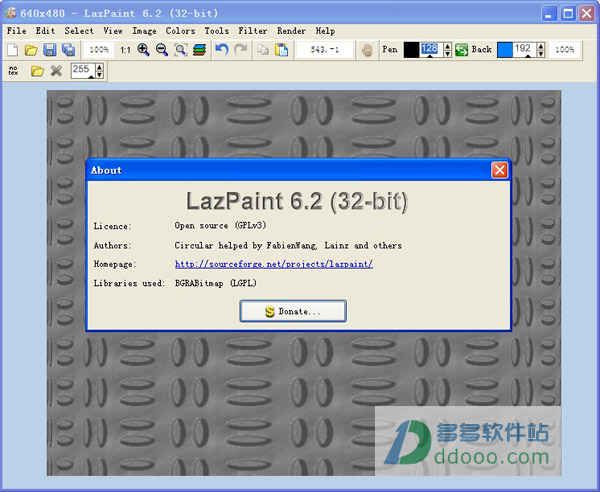Image resolution: width=600 pixels, height=492 pixels.
Task: Remove texture with the grey X icon
Action: [56, 70]
